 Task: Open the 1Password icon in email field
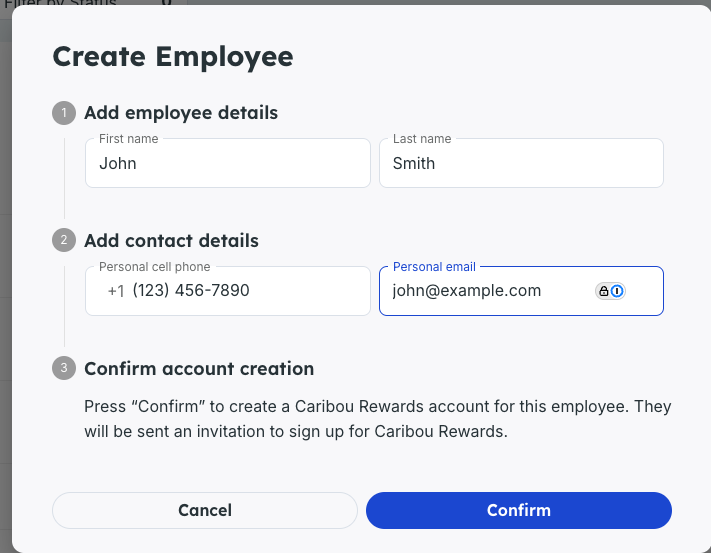pyautogui.click(x=617, y=291)
